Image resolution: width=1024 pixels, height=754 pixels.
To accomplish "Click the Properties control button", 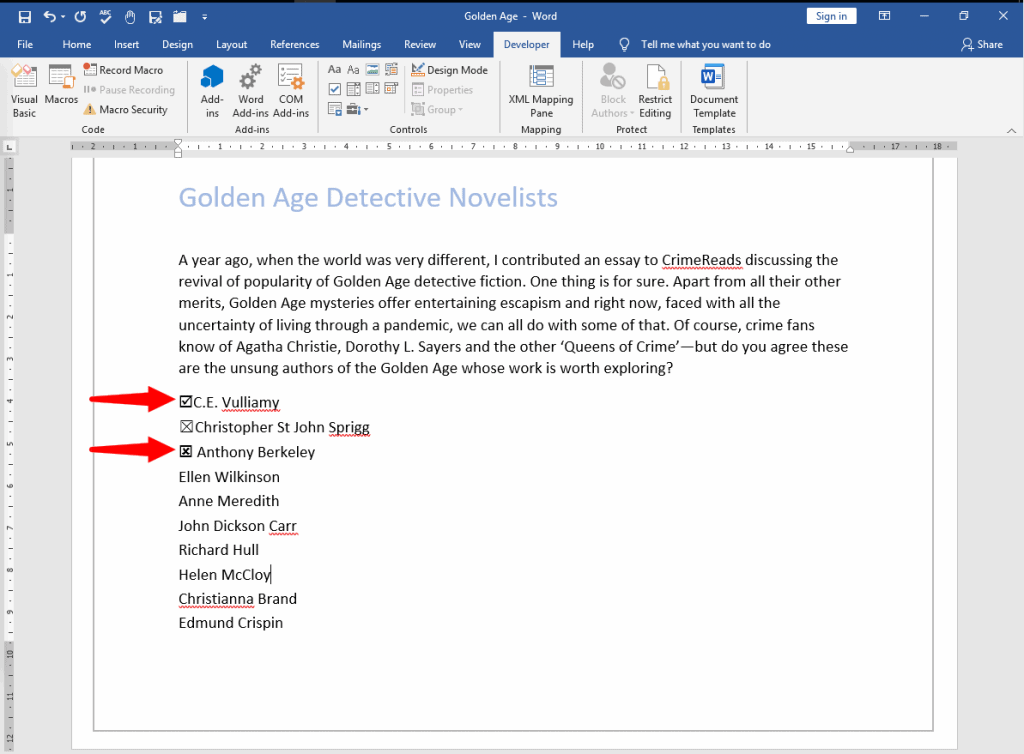I will click(x=442, y=90).
